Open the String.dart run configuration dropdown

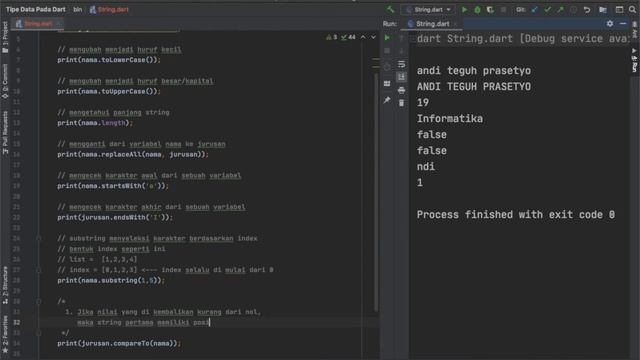pyautogui.click(x=428, y=9)
